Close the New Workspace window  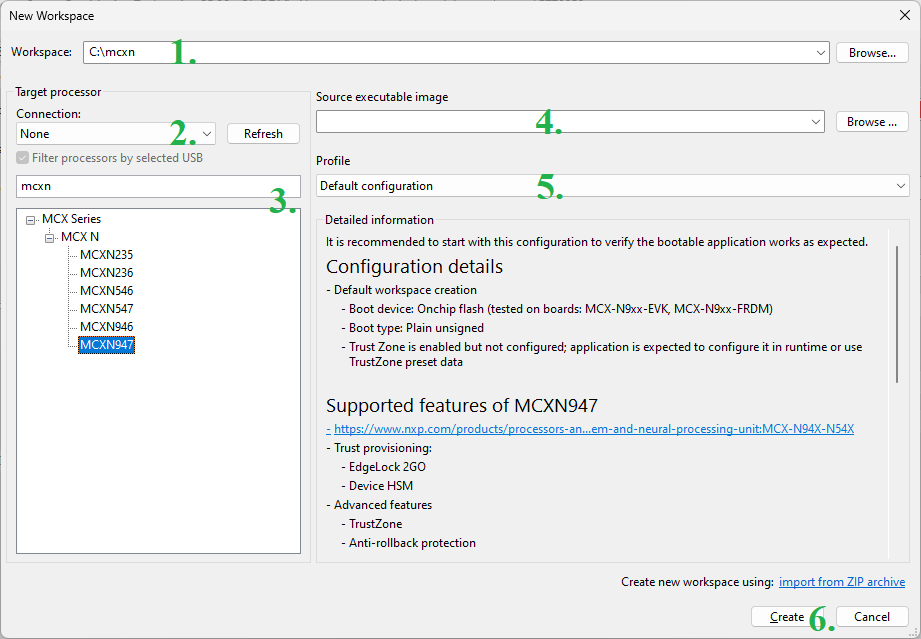(904, 15)
